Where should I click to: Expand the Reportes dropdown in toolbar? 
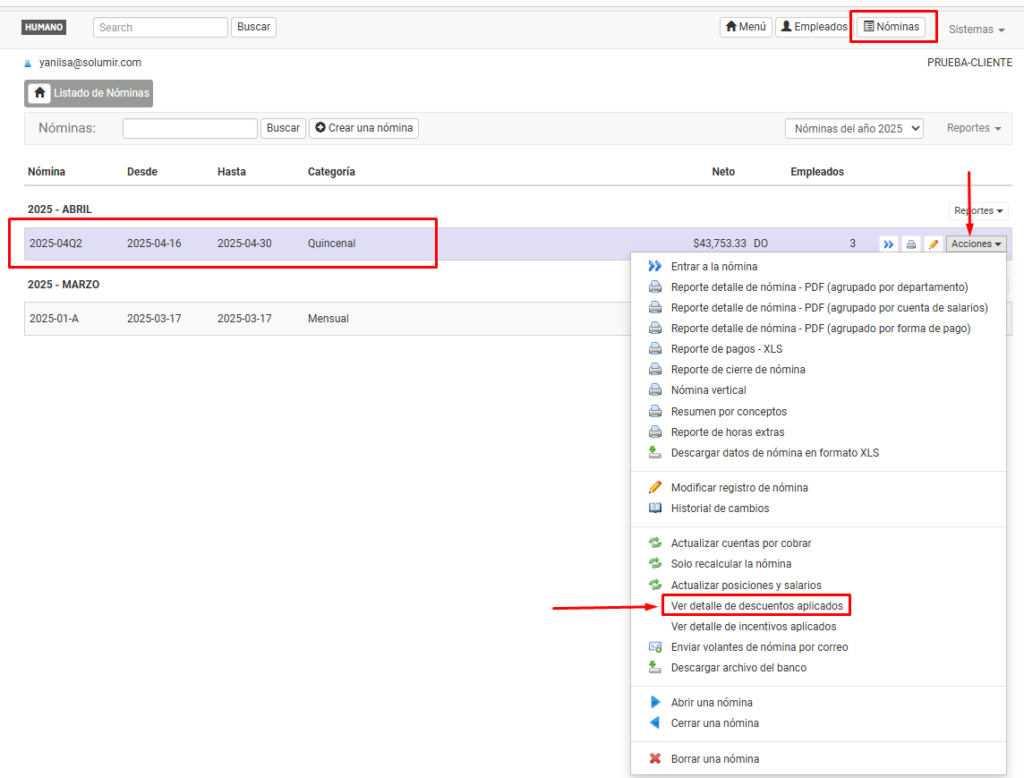[973, 129]
